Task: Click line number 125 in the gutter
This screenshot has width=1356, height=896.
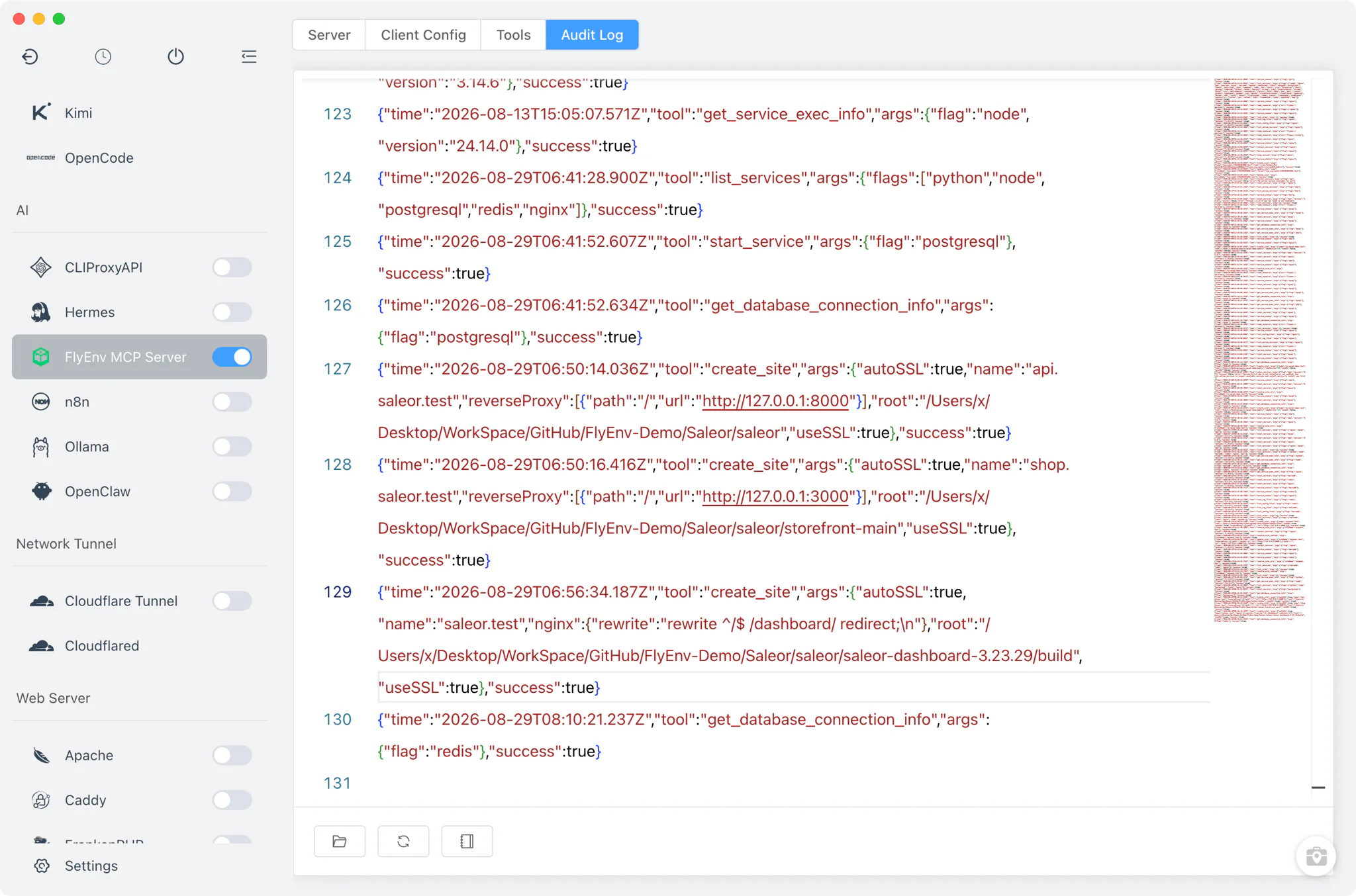Action: 338,242
